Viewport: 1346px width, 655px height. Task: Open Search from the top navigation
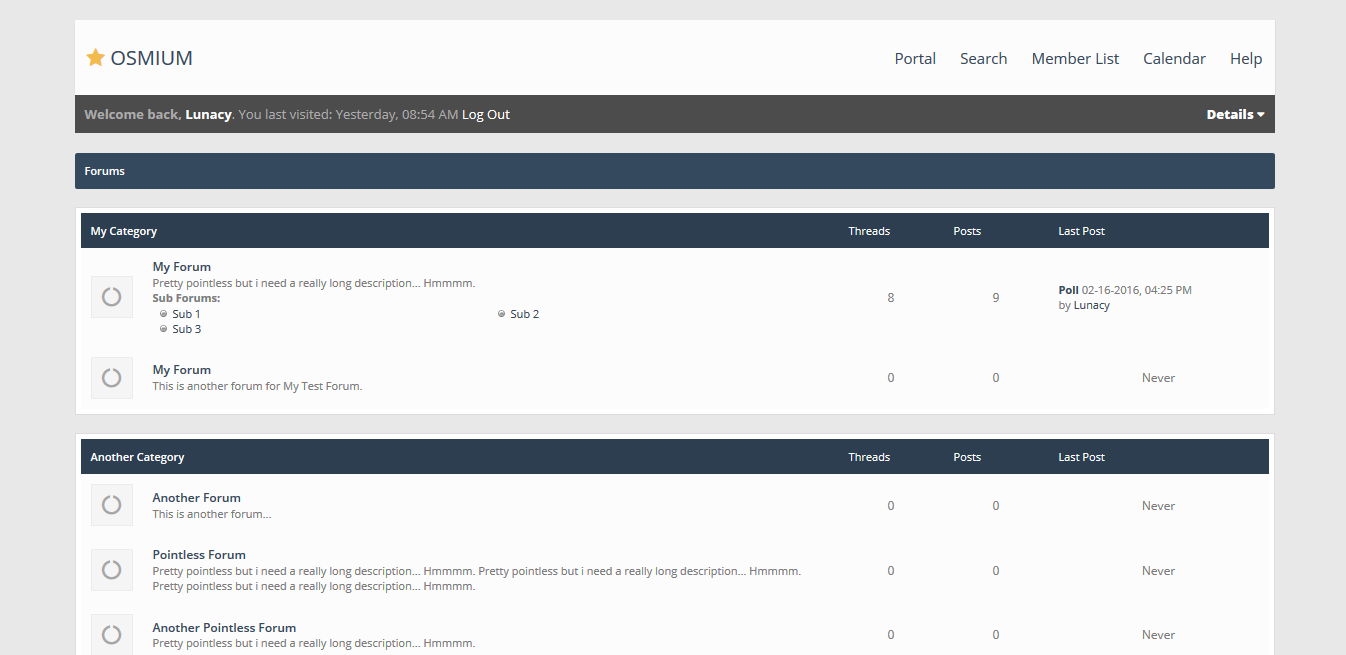tap(983, 59)
